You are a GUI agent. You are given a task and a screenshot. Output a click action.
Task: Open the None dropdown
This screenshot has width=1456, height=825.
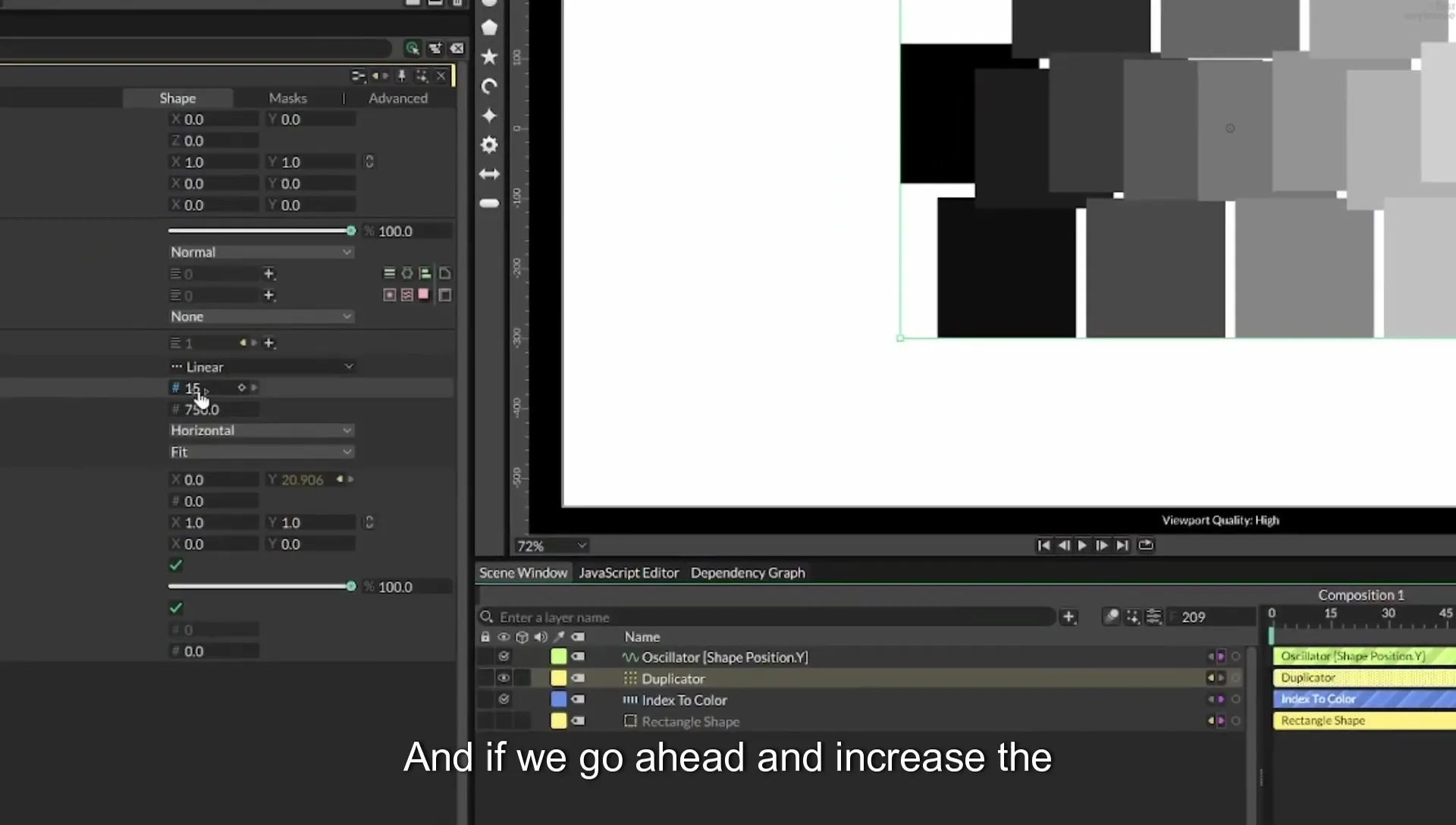point(261,316)
